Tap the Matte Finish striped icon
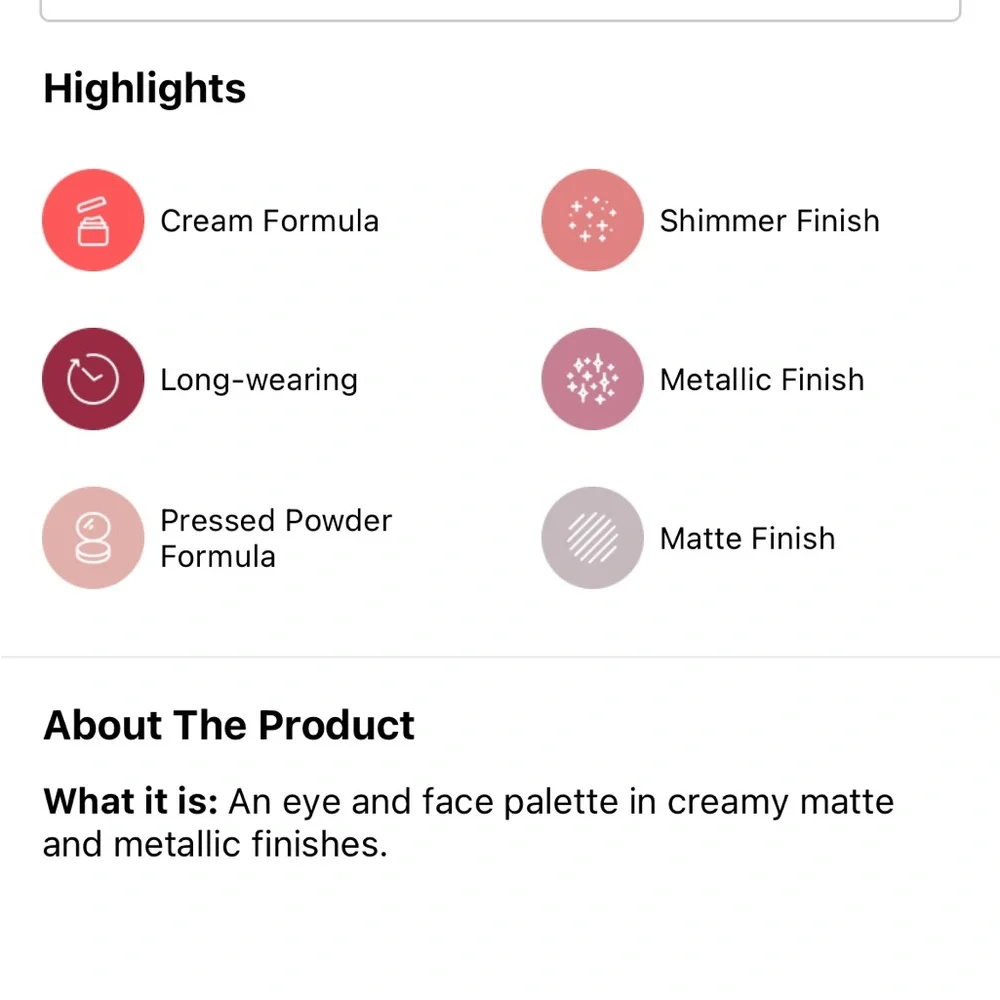 (592, 538)
